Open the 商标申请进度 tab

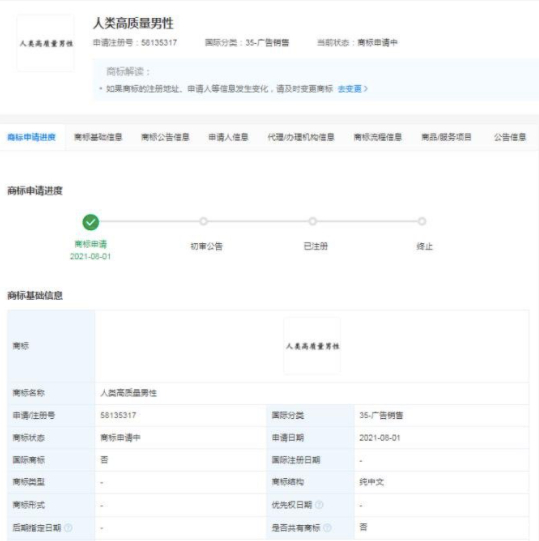(31, 137)
